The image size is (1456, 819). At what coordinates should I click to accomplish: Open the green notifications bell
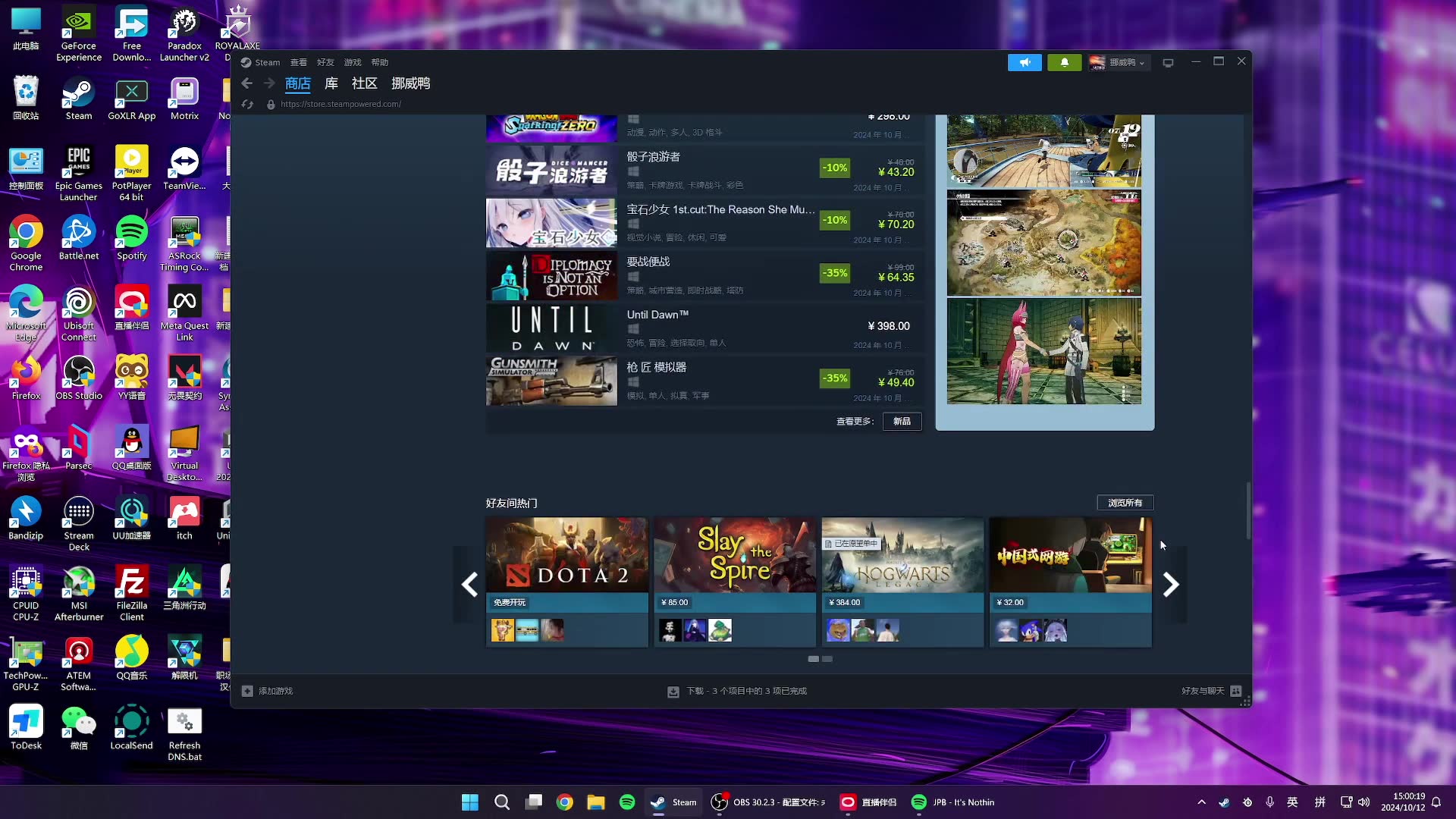tap(1064, 62)
